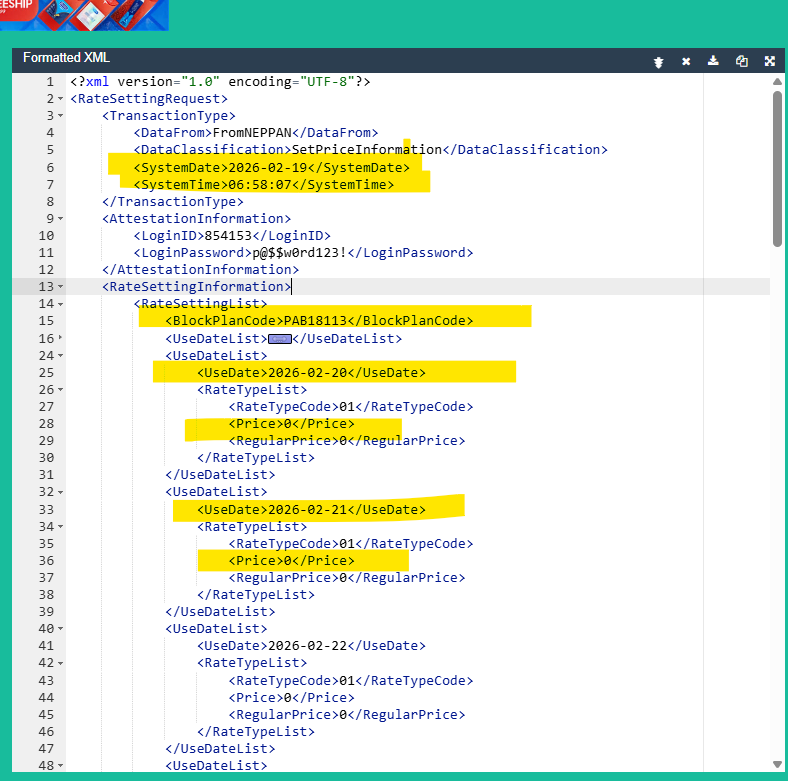Image resolution: width=788 pixels, height=784 pixels.
Task: Fold the AttestationInformation block on line 9
Action: tap(60, 219)
